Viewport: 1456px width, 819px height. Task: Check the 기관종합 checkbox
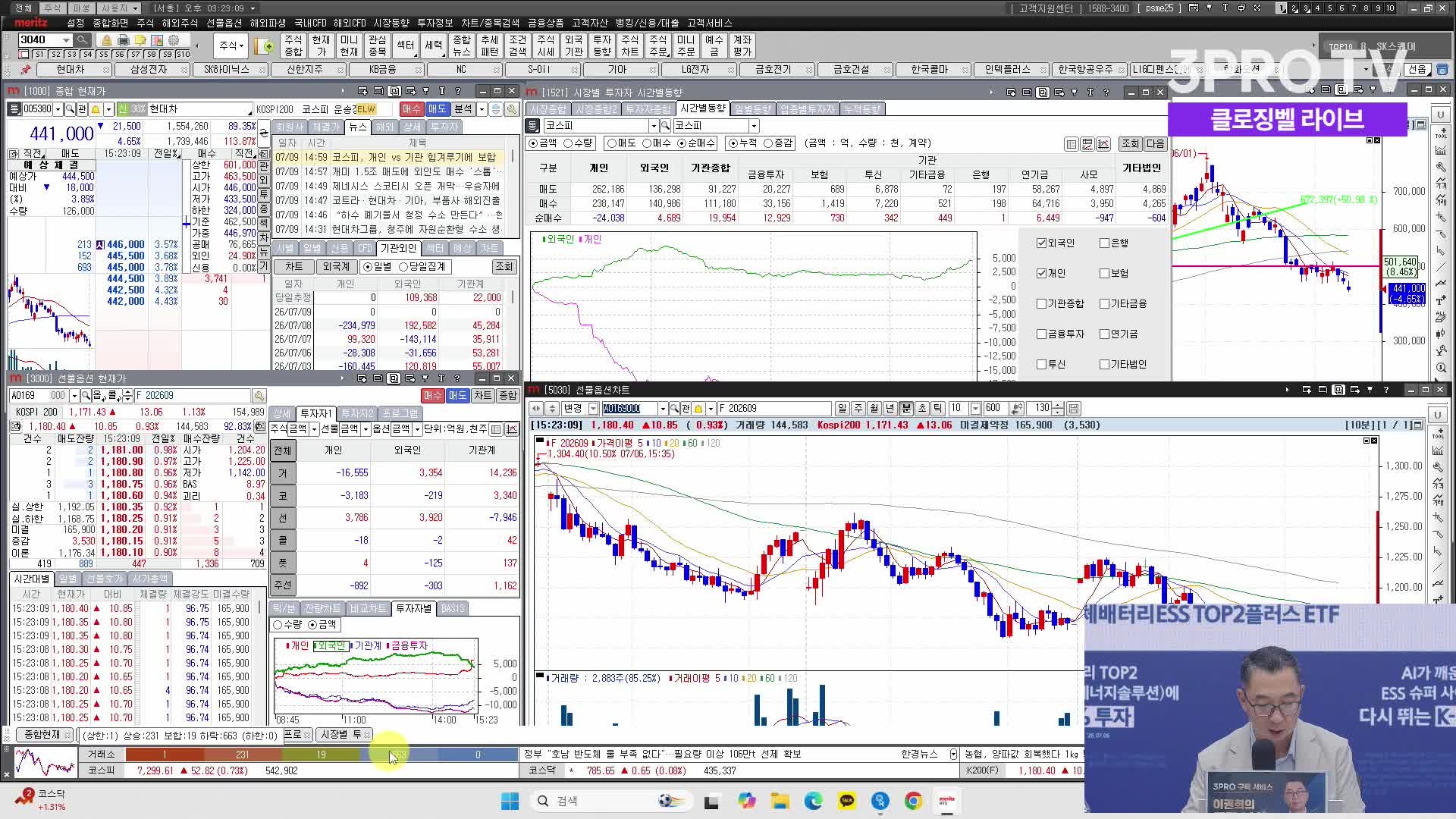coord(1041,304)
